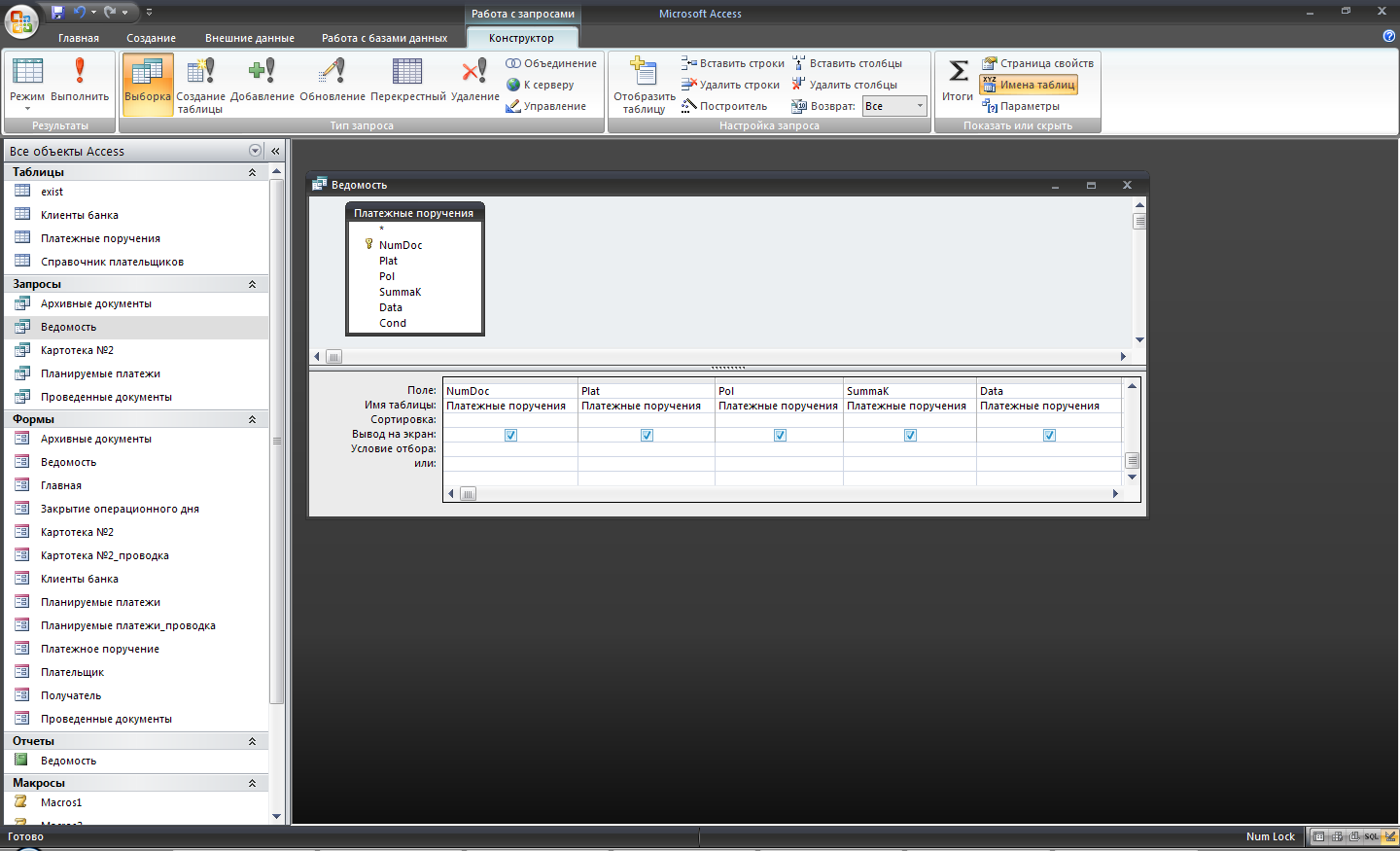The width and height of the screenshot is (1400, 851).
Task: Save using quick access toolbar icon
Action: click(x=57, y=13)
